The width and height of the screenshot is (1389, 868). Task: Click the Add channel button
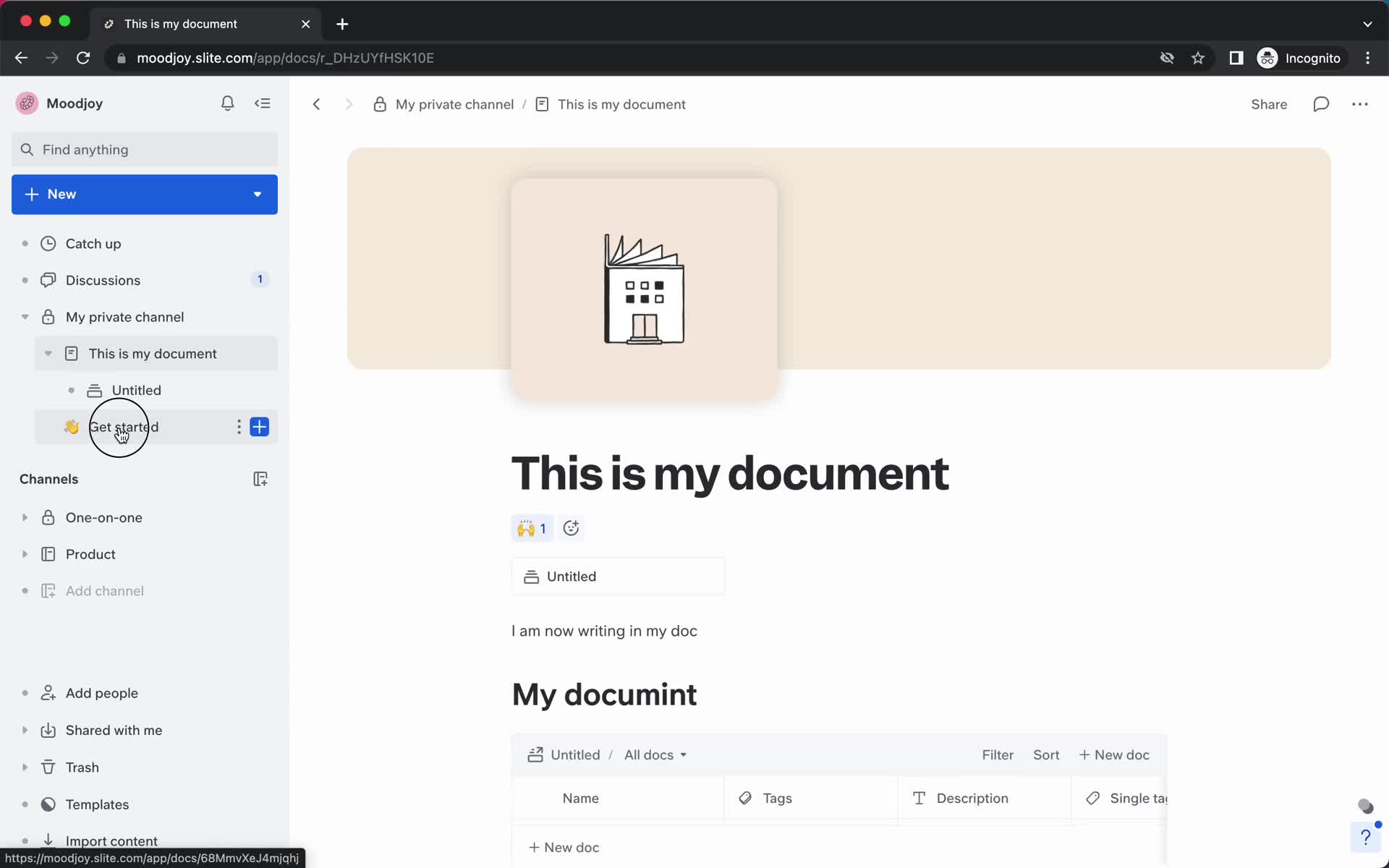tap(105, 591)
